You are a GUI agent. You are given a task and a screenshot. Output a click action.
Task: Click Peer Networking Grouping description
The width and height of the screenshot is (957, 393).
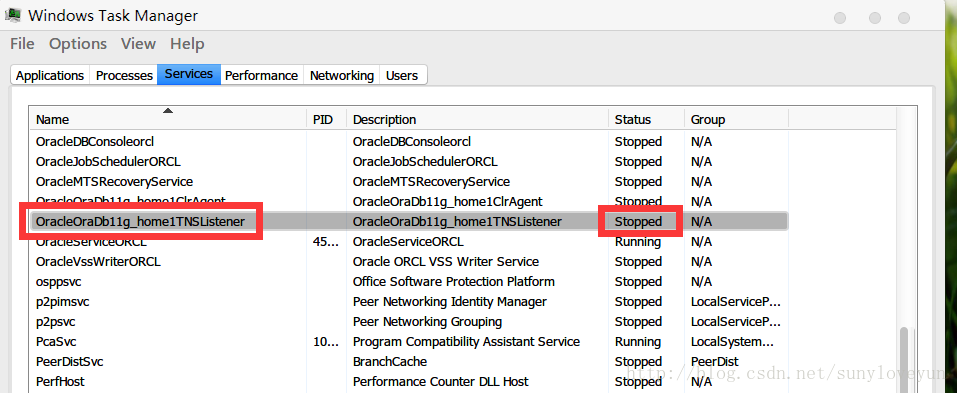pyautogui.click(x=427, y=322)
